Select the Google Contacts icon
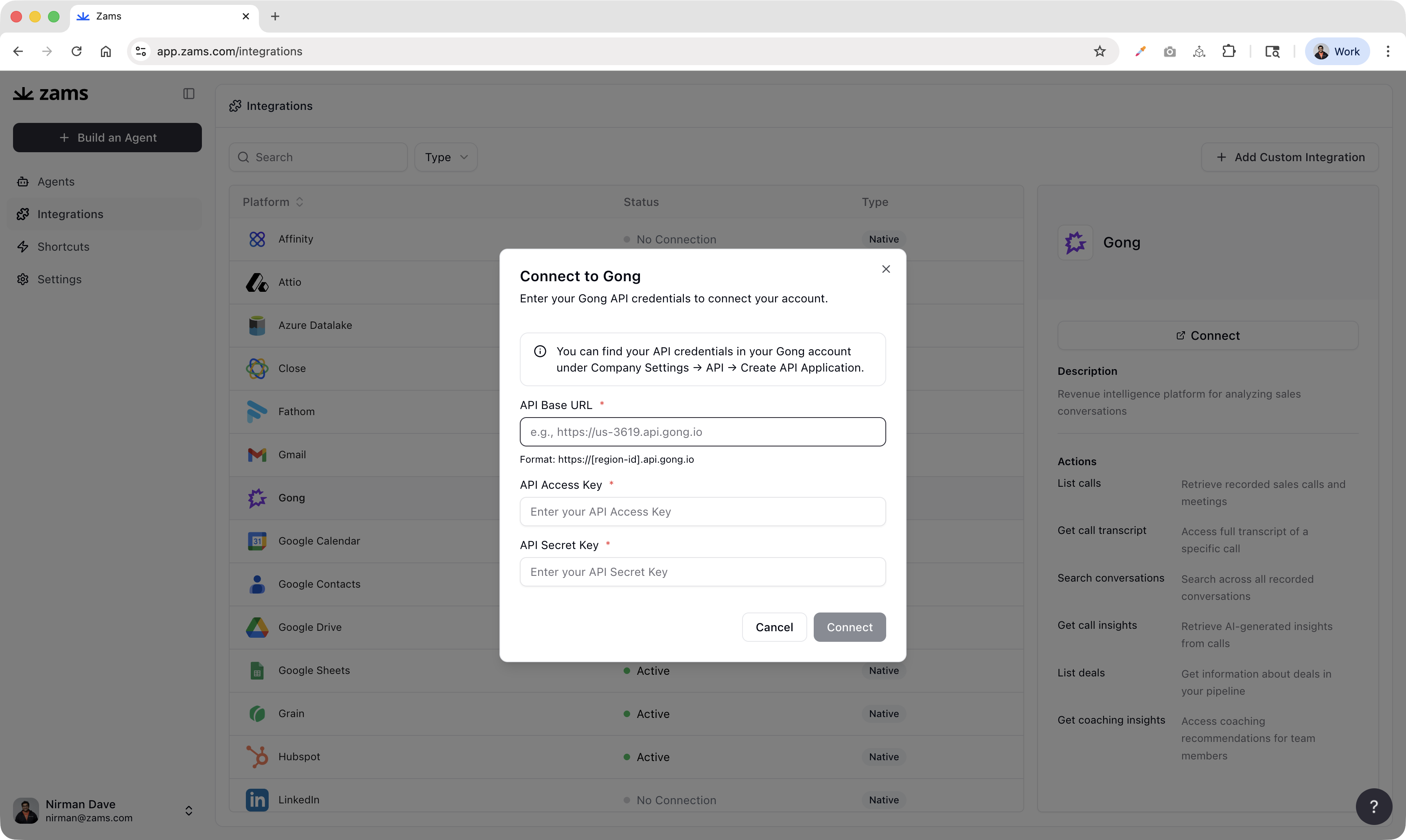The height and width of the screenshot is (840, 1406). pyautogui.click(x=257, y=584)
